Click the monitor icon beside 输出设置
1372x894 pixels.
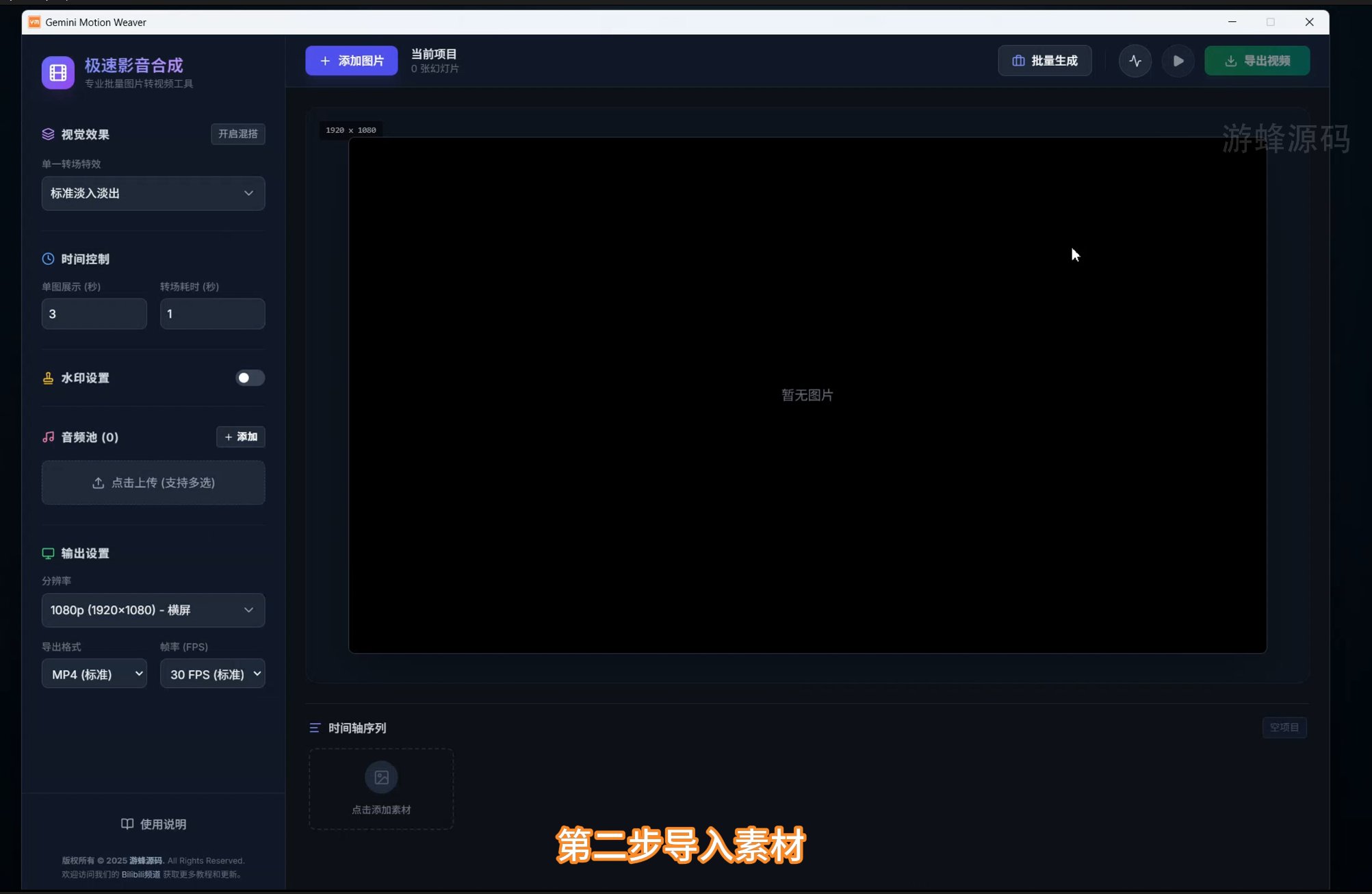click(48, 553)
